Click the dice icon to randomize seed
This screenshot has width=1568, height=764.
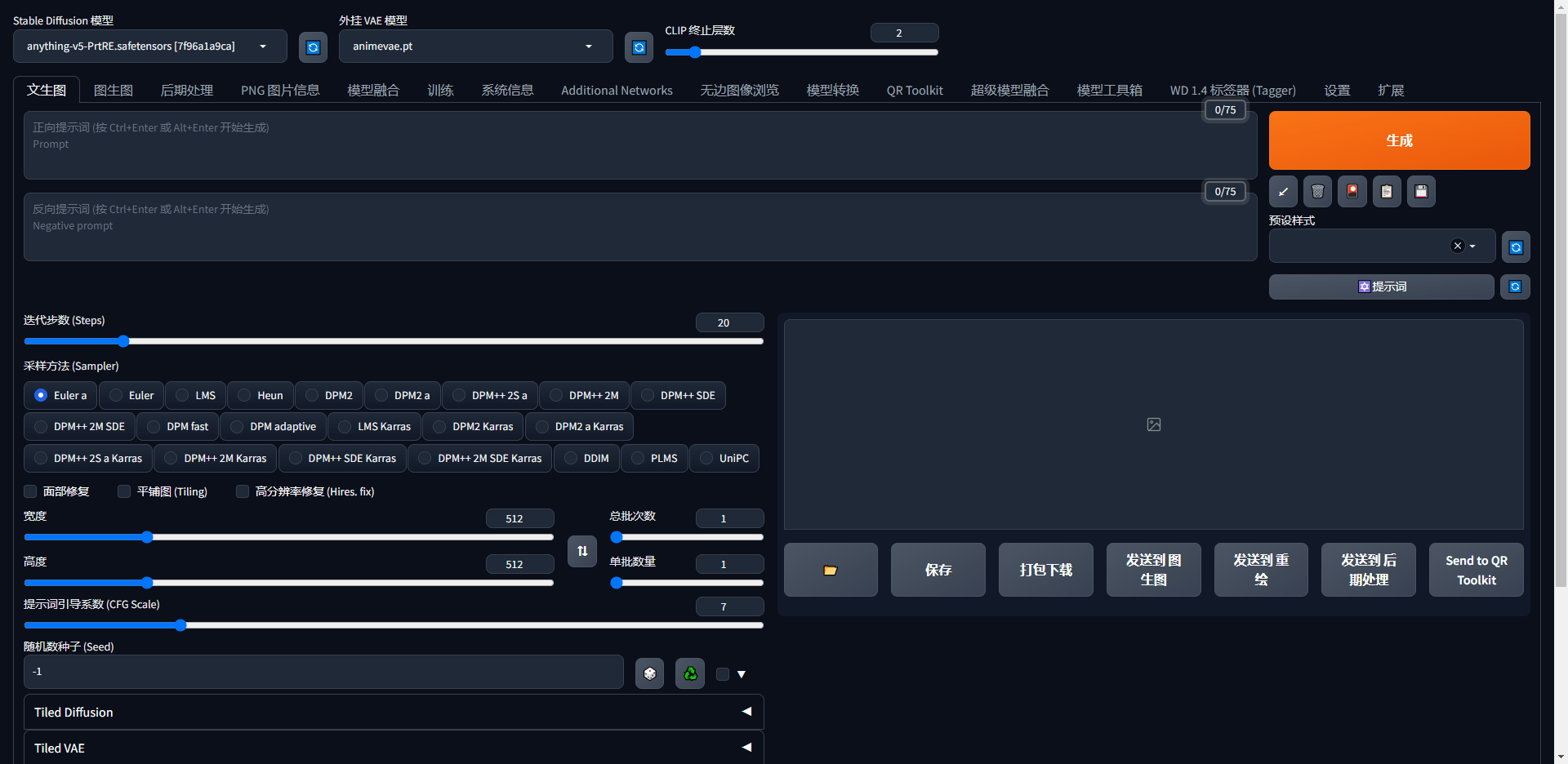pos(649,673)
